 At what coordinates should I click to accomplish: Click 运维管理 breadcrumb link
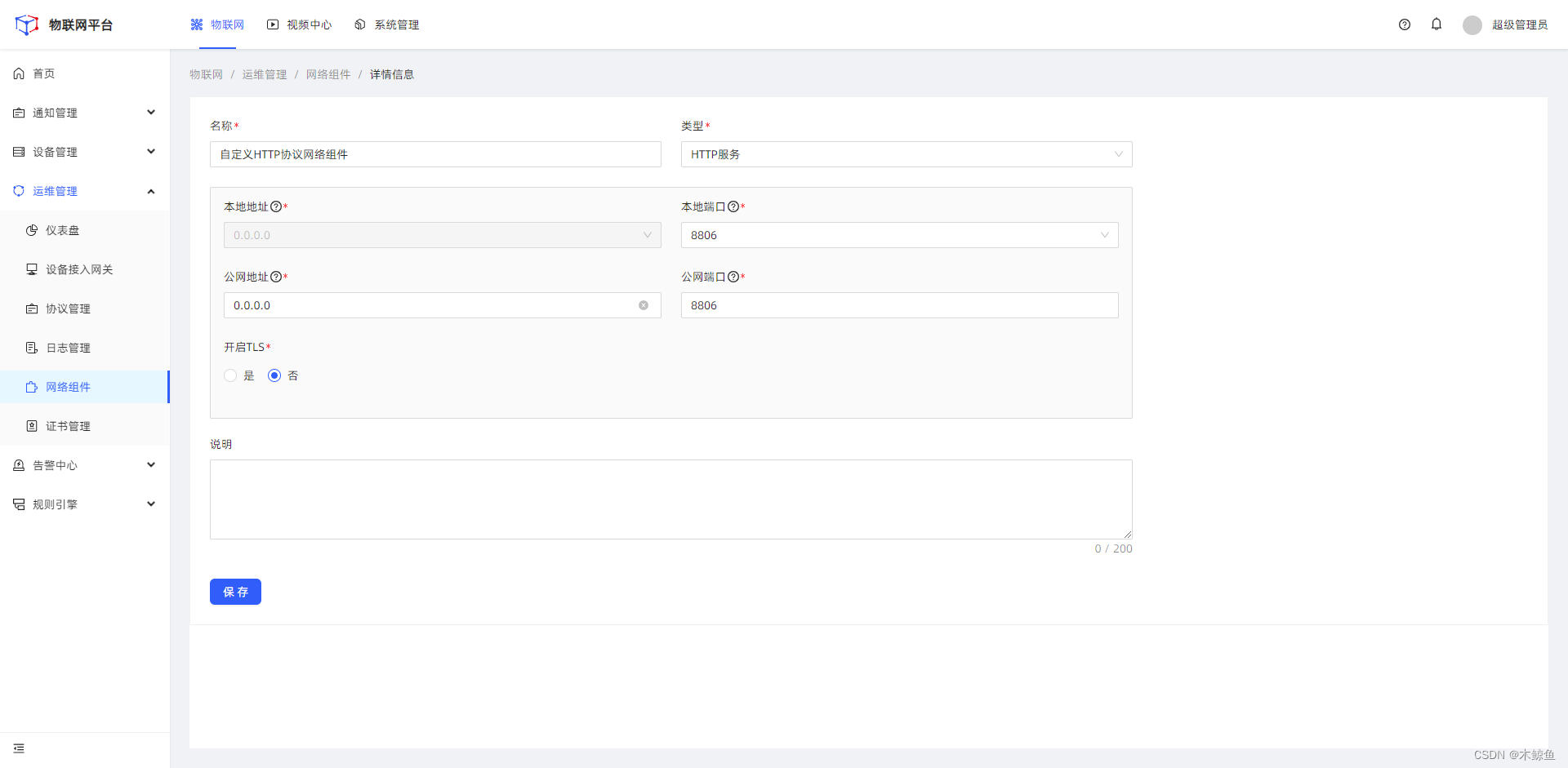[265, 74]
